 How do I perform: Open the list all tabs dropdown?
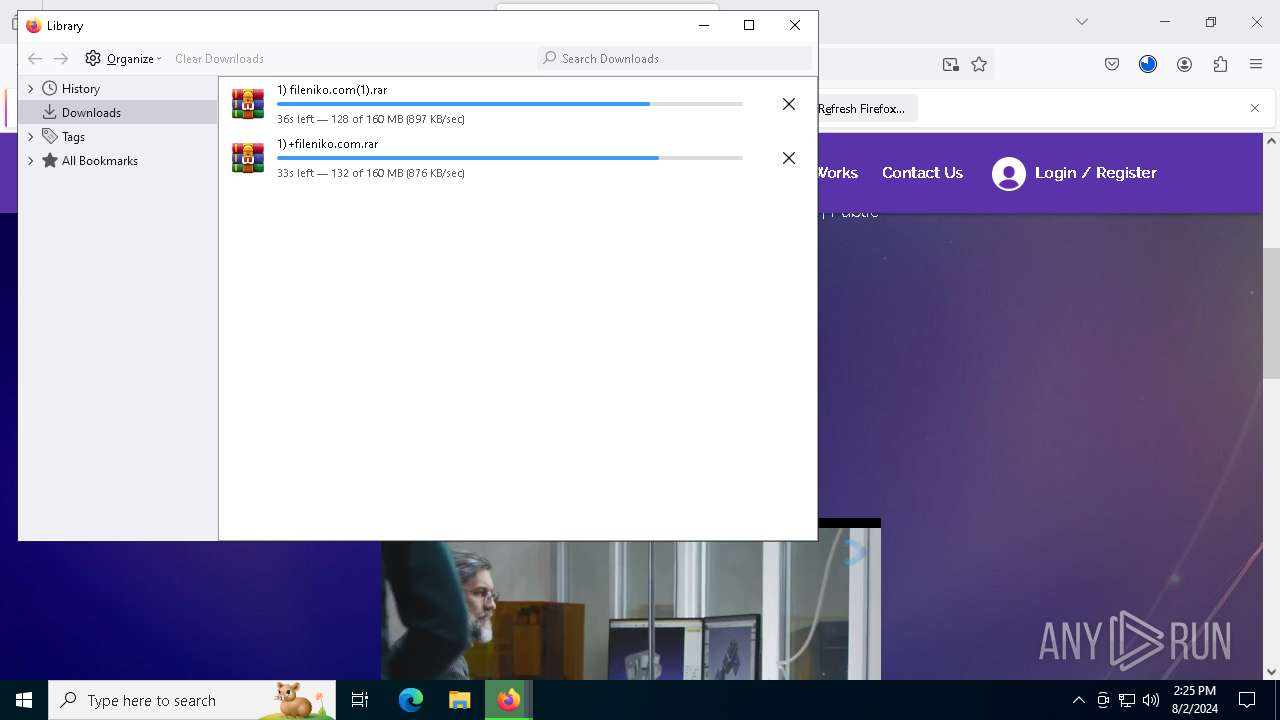1081,22
